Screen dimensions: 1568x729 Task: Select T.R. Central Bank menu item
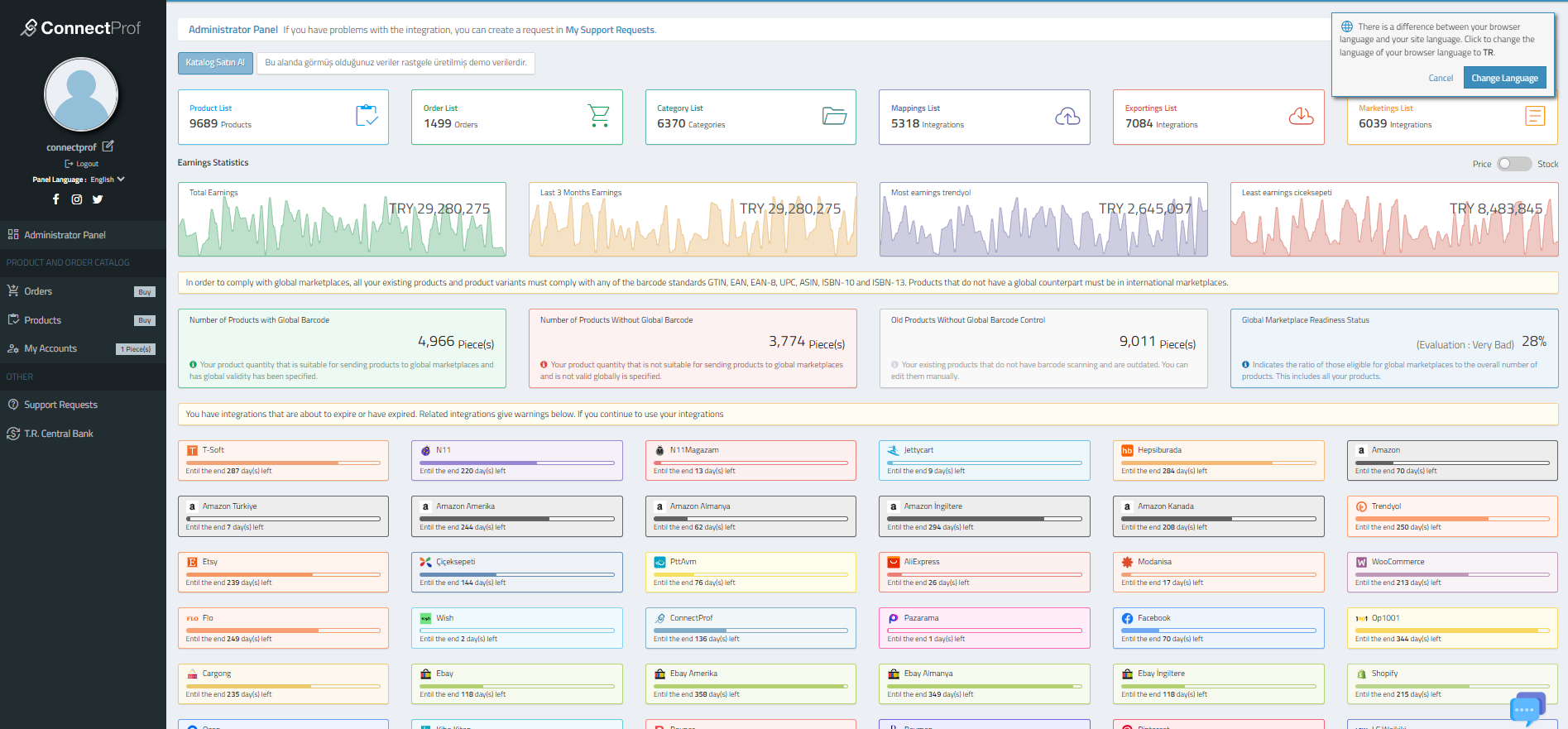click(58, 434)
